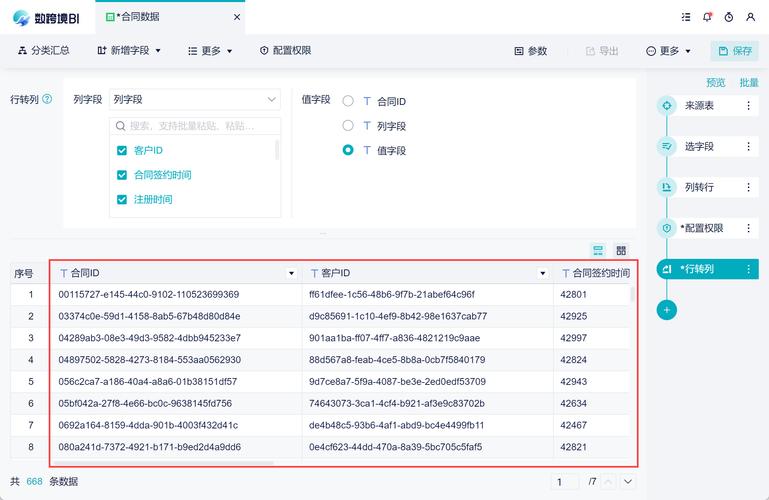This screenshot has height=500, width=769.
Task: Click the 导出 button
Action: pyautogui.click(x=602, y=51)
